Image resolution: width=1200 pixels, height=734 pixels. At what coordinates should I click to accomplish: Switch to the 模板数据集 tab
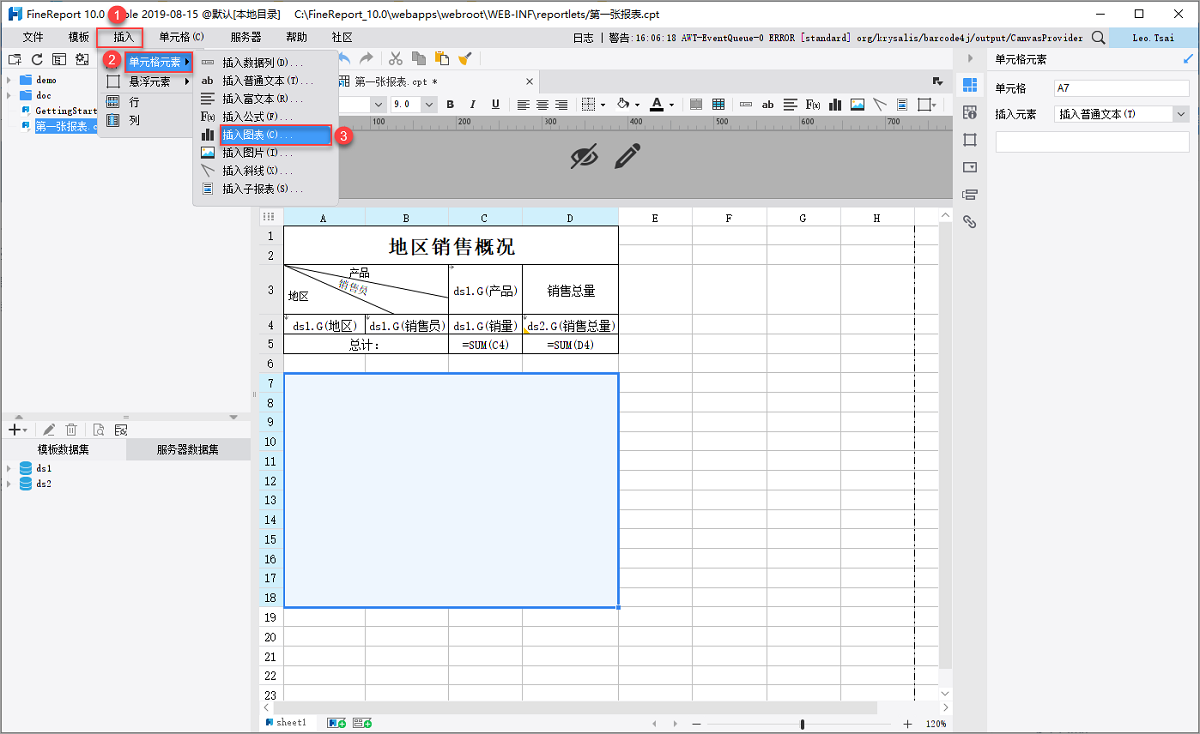click(63, 450)
